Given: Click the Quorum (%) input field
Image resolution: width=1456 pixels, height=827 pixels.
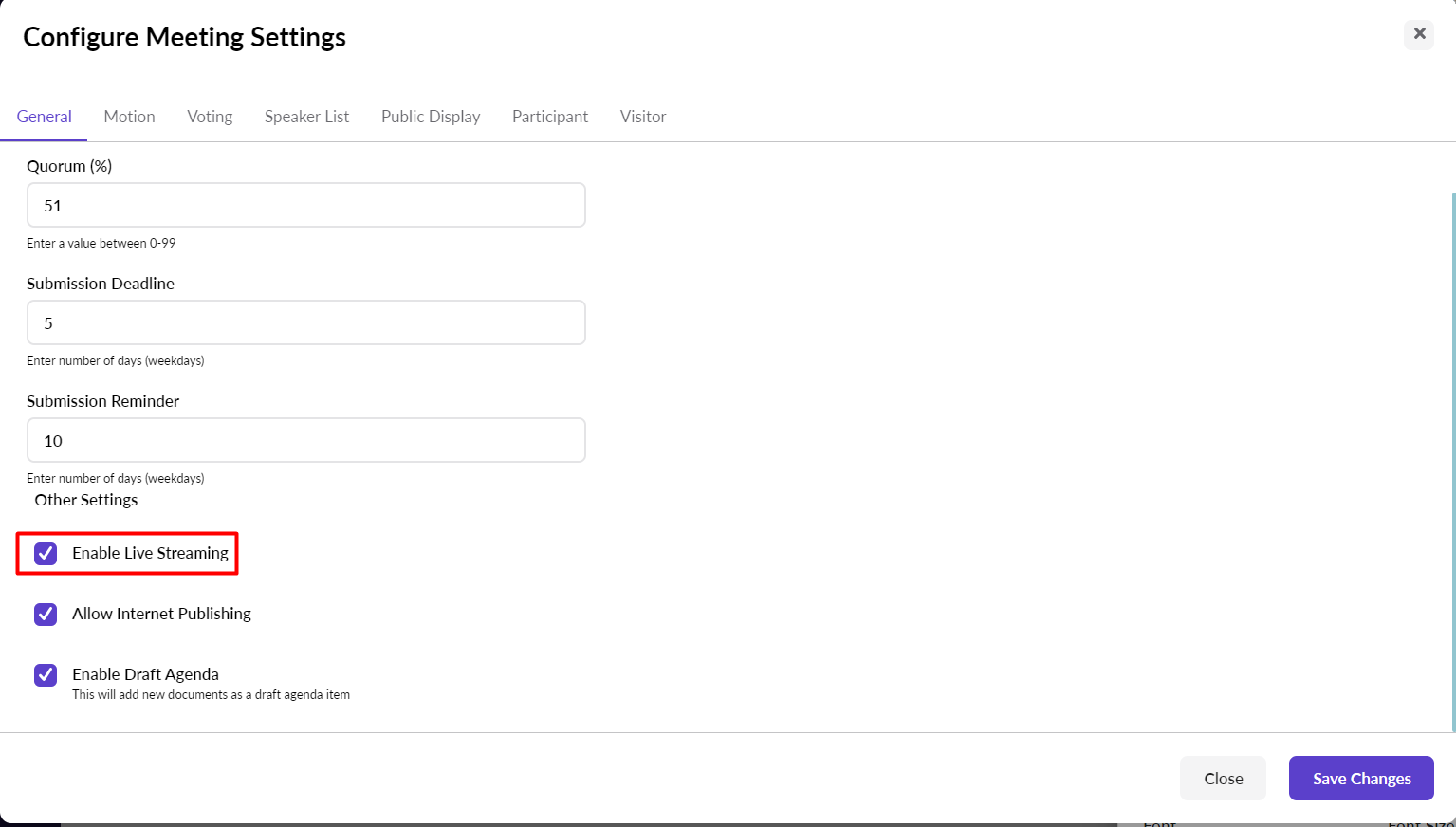Looking at the screenshot, I should point(305,206).
